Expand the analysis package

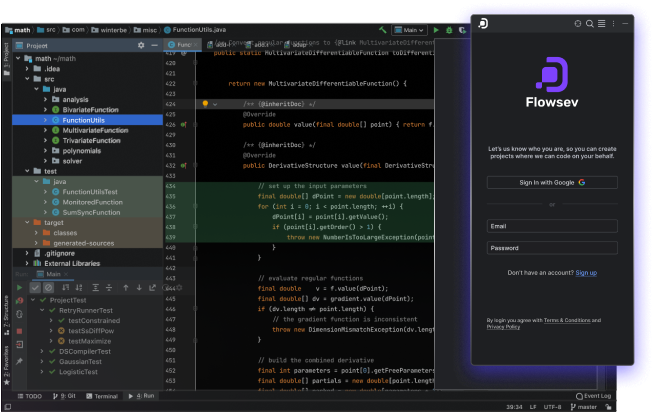click(46, 99)
